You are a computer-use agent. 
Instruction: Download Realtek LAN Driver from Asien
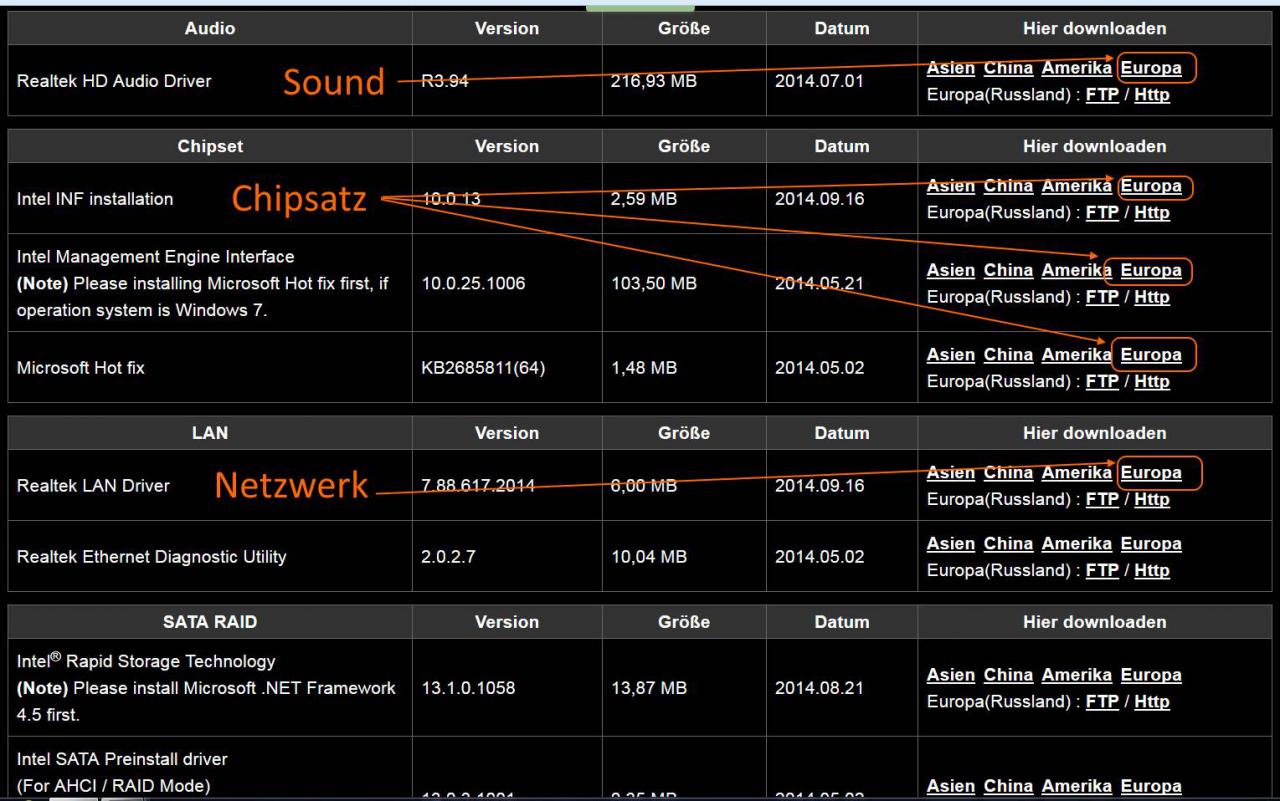click(951, 473)
